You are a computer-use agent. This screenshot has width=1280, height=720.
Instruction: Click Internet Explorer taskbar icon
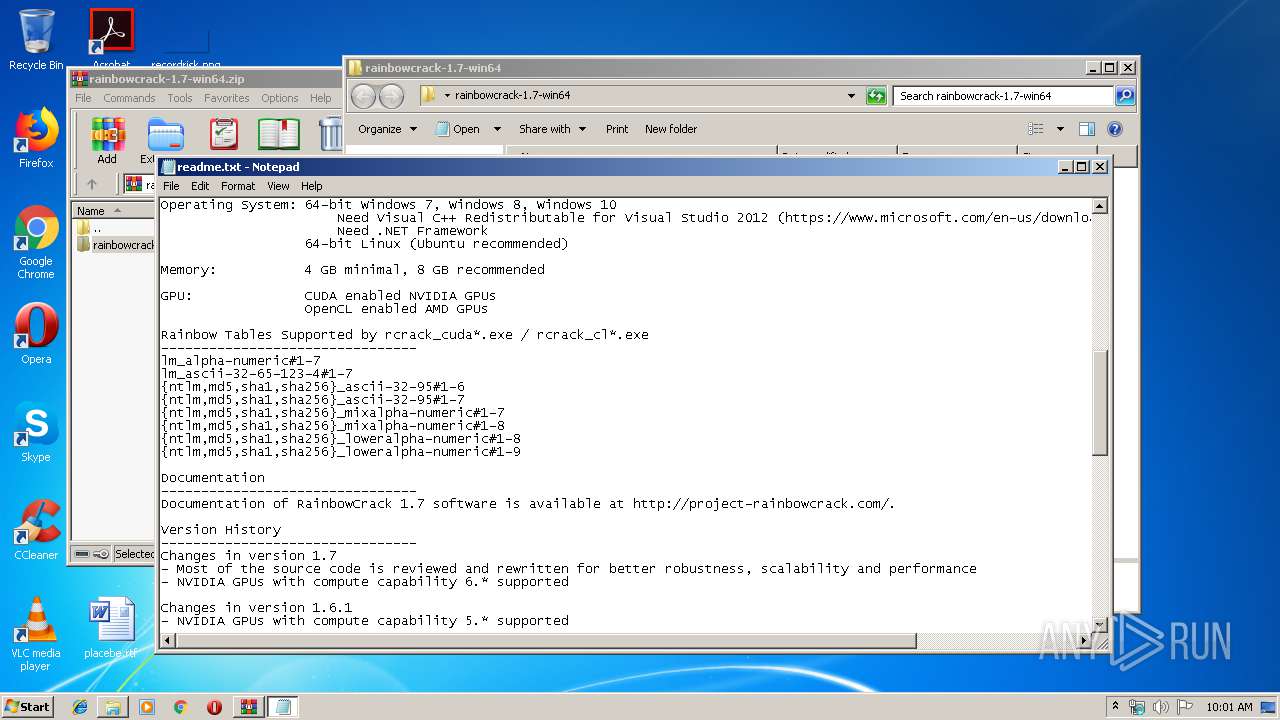[x=80, y=707]
